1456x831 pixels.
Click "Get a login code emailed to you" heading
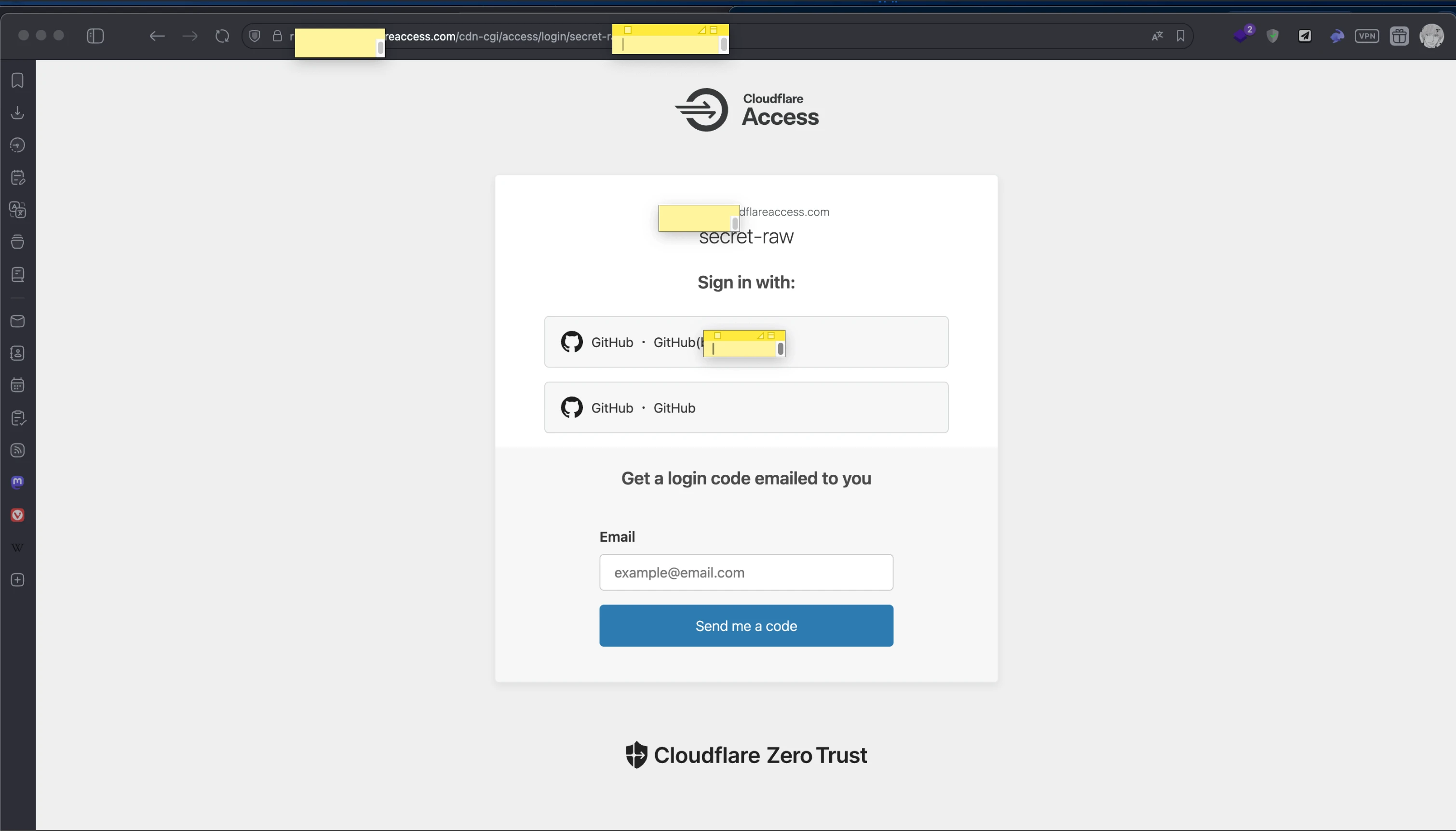746,478
